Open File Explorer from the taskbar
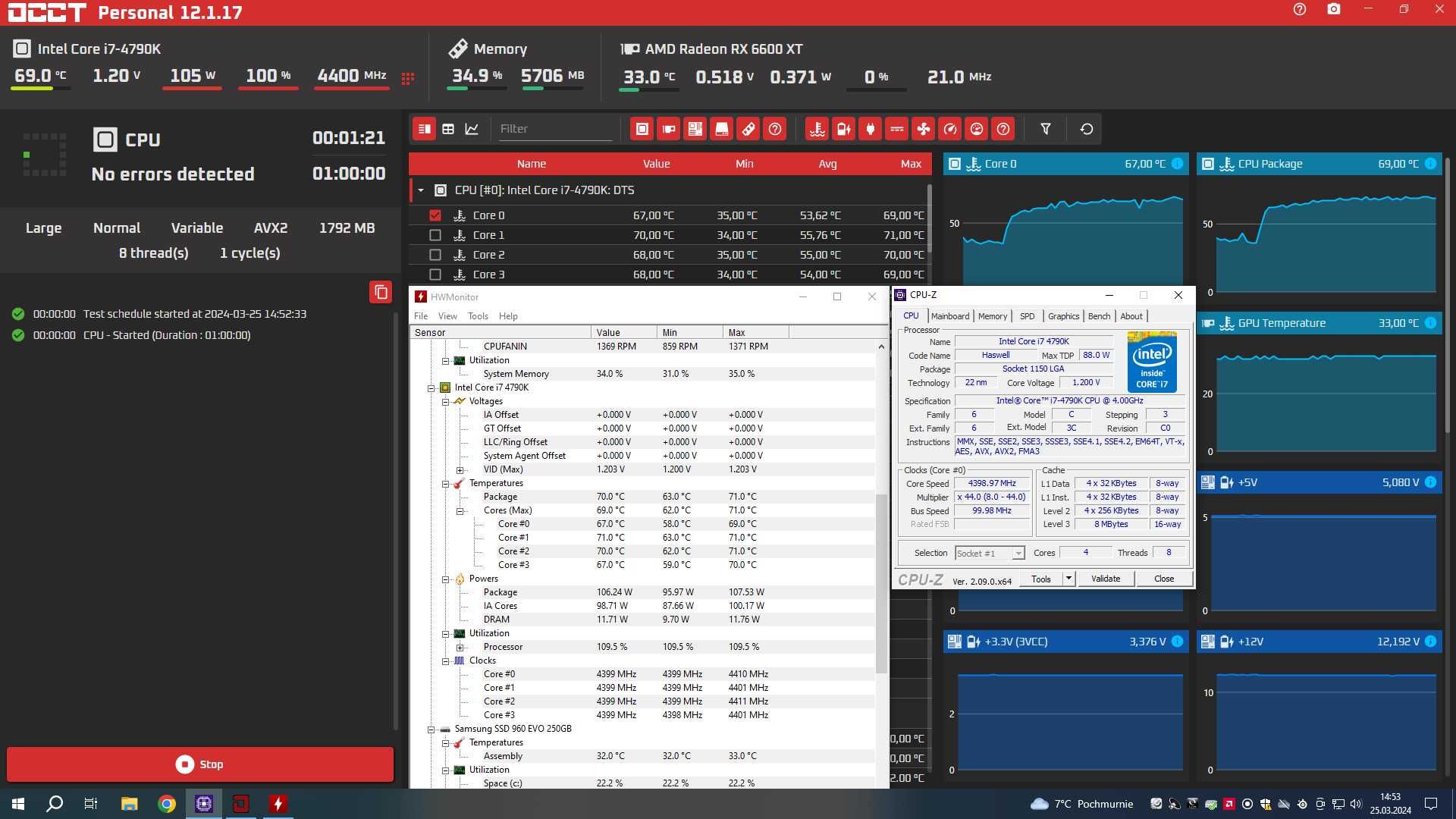Screen dimensions: 1456x819 coord(129,804)
